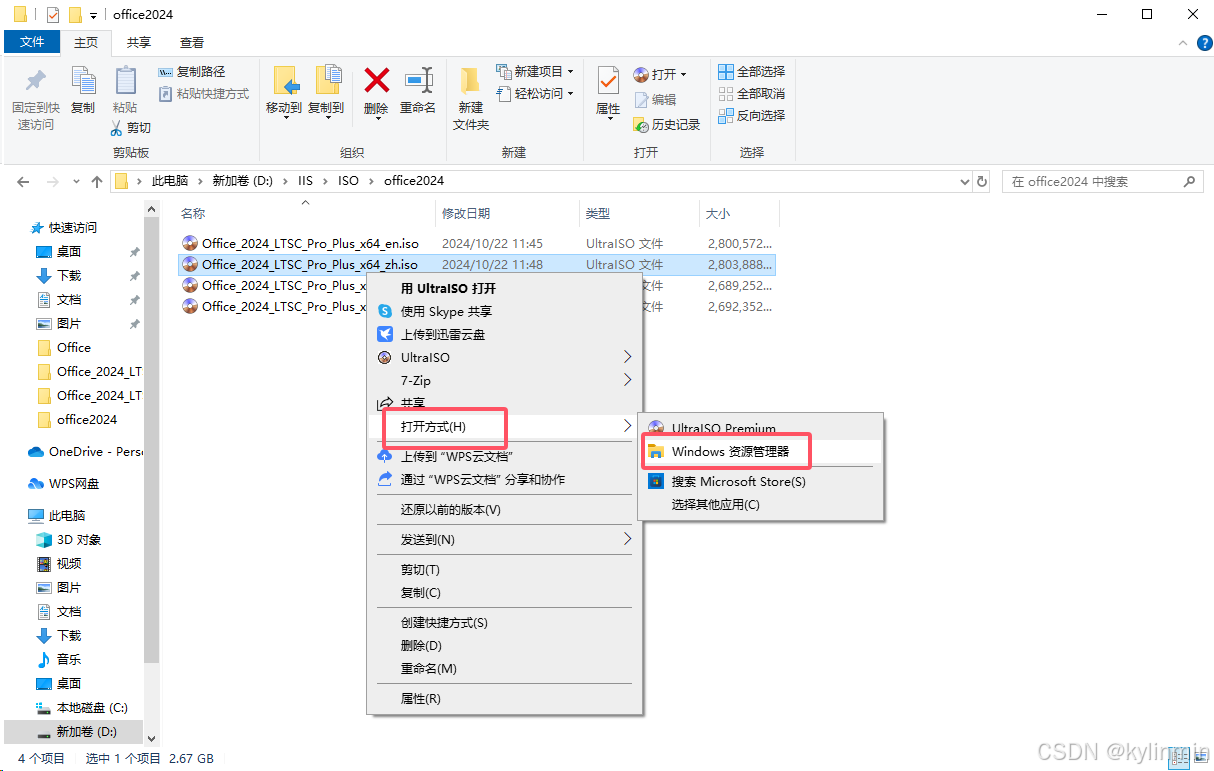The width and height of the screenshot is (1214, 771).
Task: Click Select none in ribbon
Action: (x=752, y=94)
